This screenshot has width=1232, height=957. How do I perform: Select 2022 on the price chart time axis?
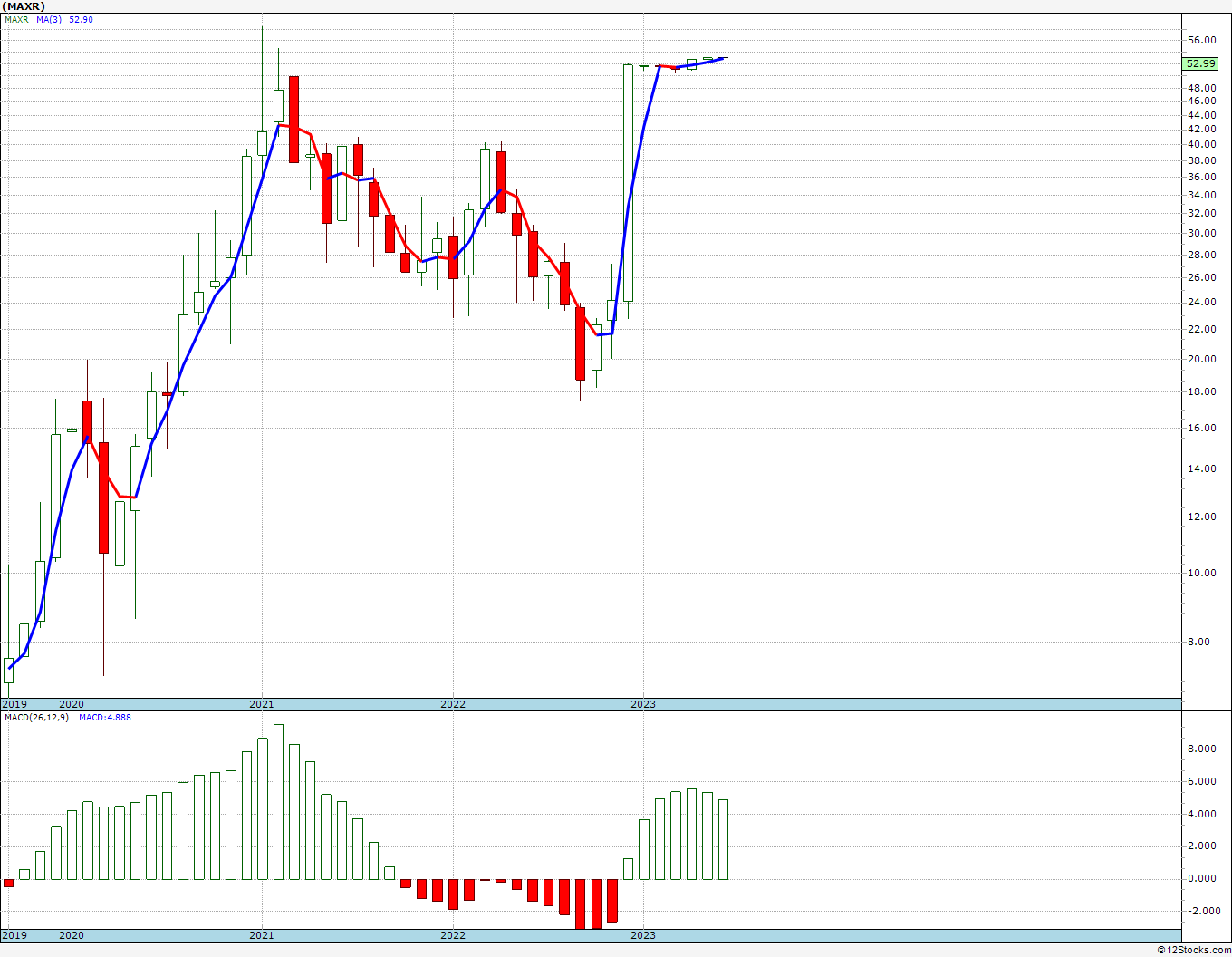(x=453, y=704)
